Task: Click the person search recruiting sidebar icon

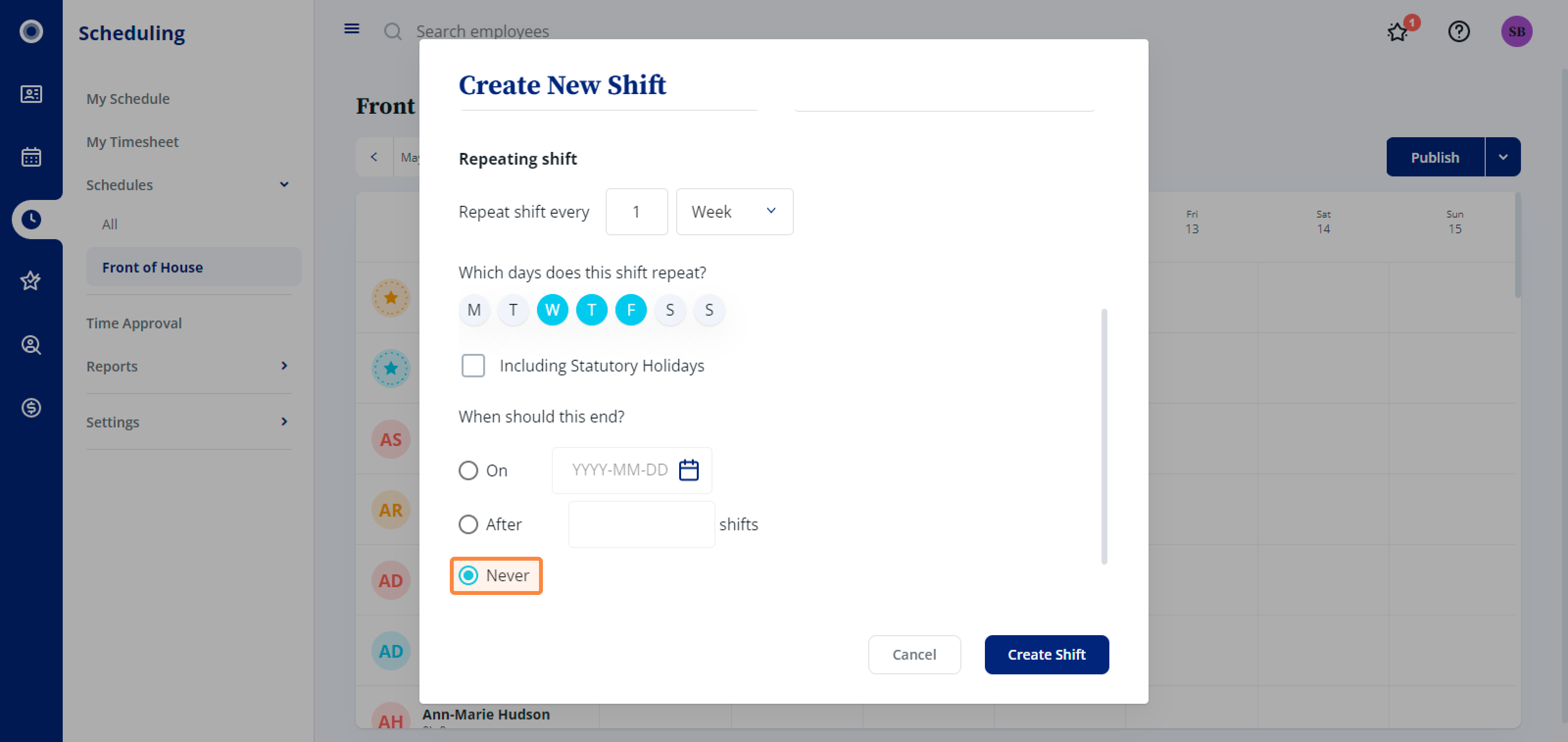Action: tap(31, 345)
